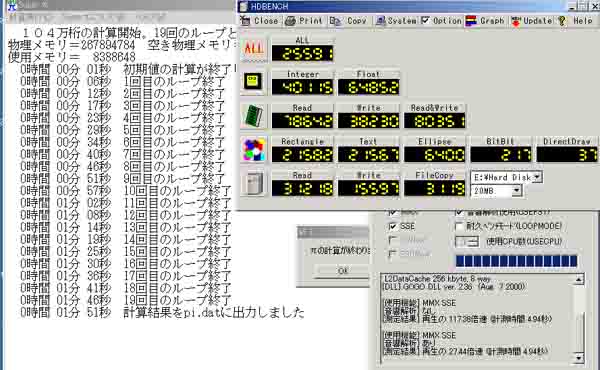Open the System info toolbar item
Screen dimensions: 600x370
[396, 21]
